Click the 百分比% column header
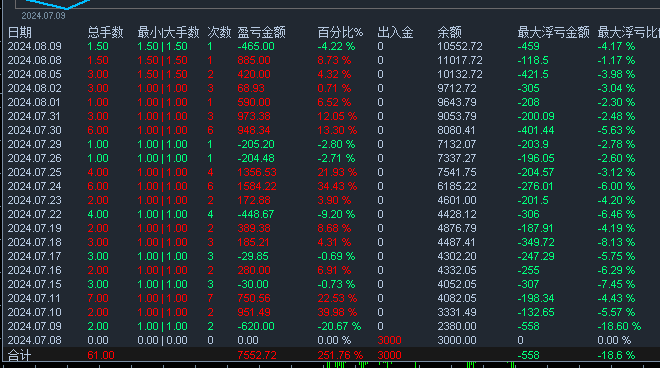The width and height of the screenshot is (660, 368). coord(340,32)
